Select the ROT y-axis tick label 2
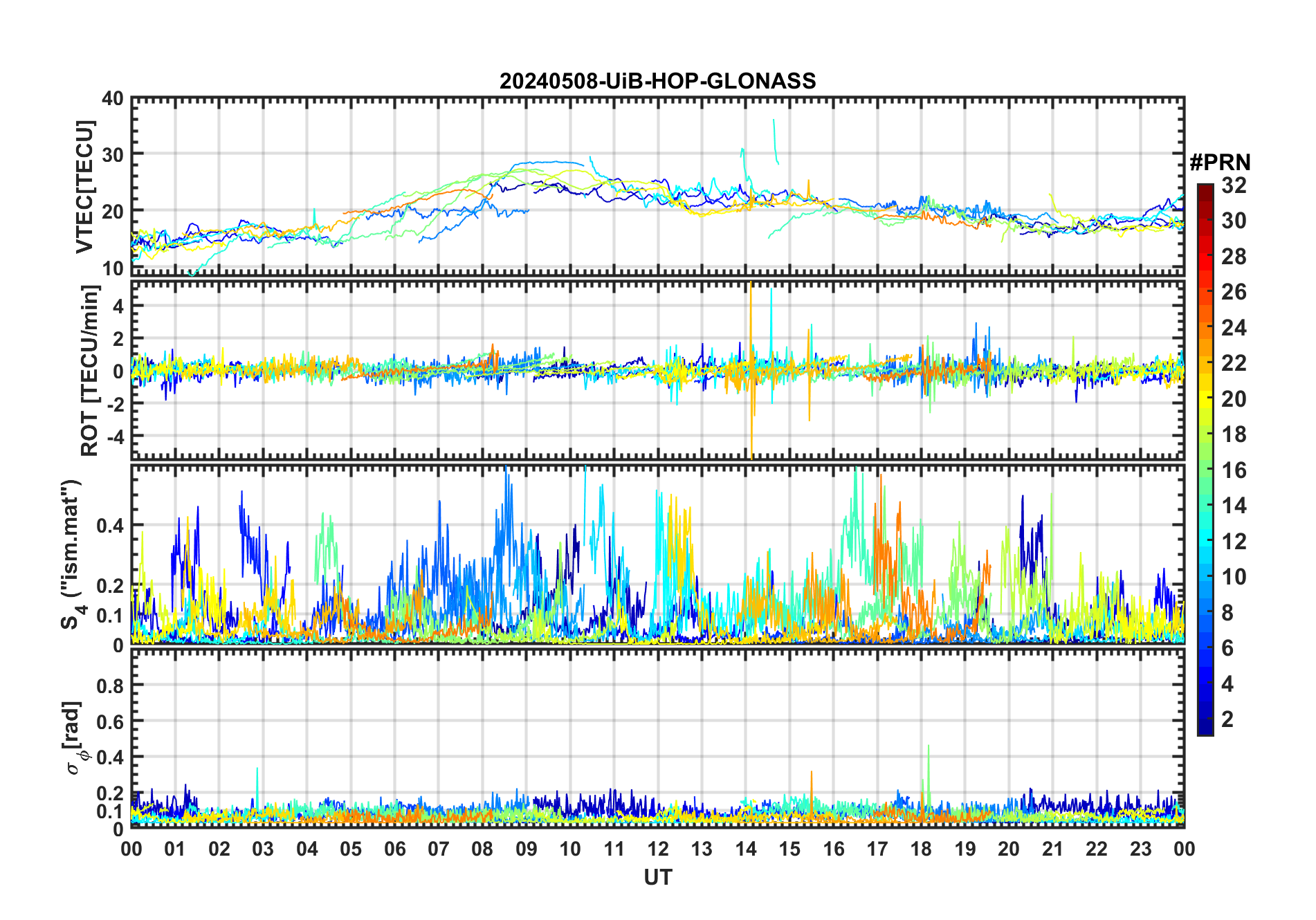 tap(118, 338)
